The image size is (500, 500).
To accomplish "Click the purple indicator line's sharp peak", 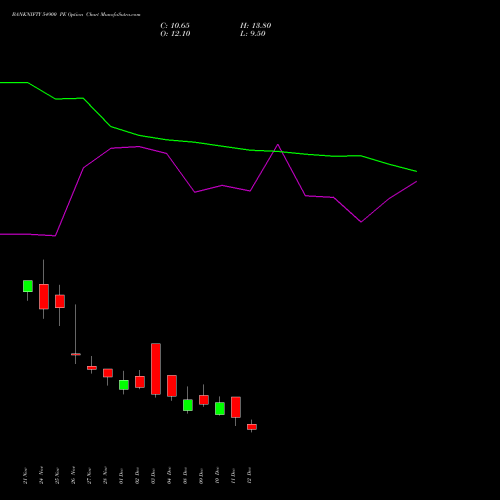I will (x=278, y=145).
